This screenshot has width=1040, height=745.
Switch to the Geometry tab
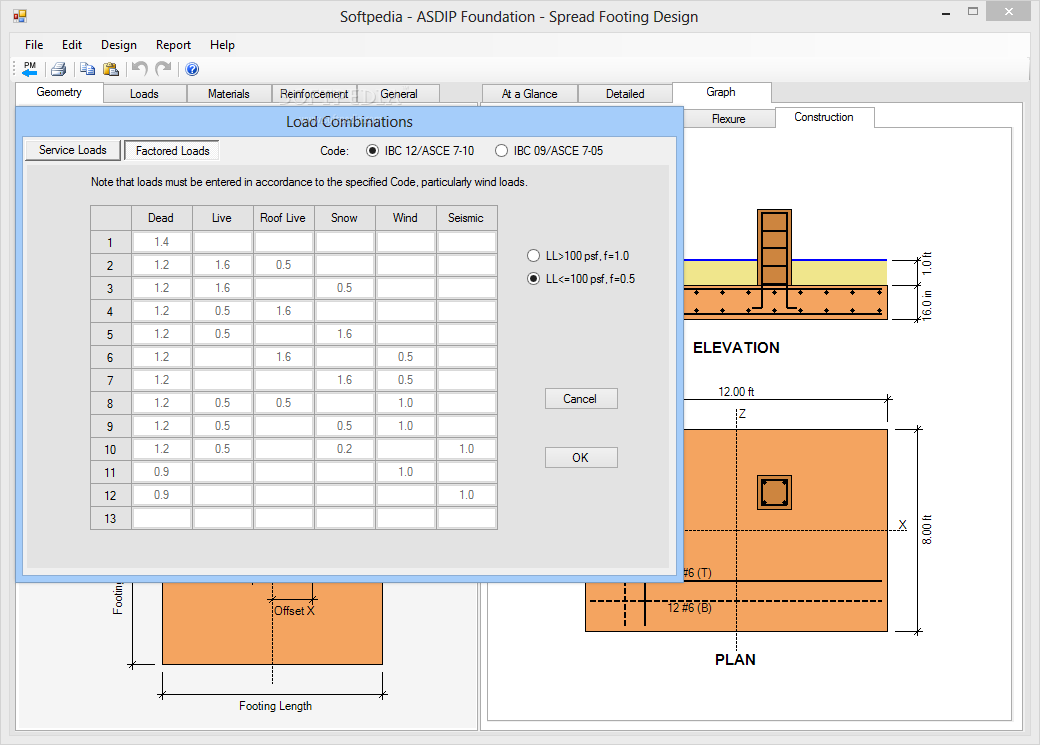59,92
